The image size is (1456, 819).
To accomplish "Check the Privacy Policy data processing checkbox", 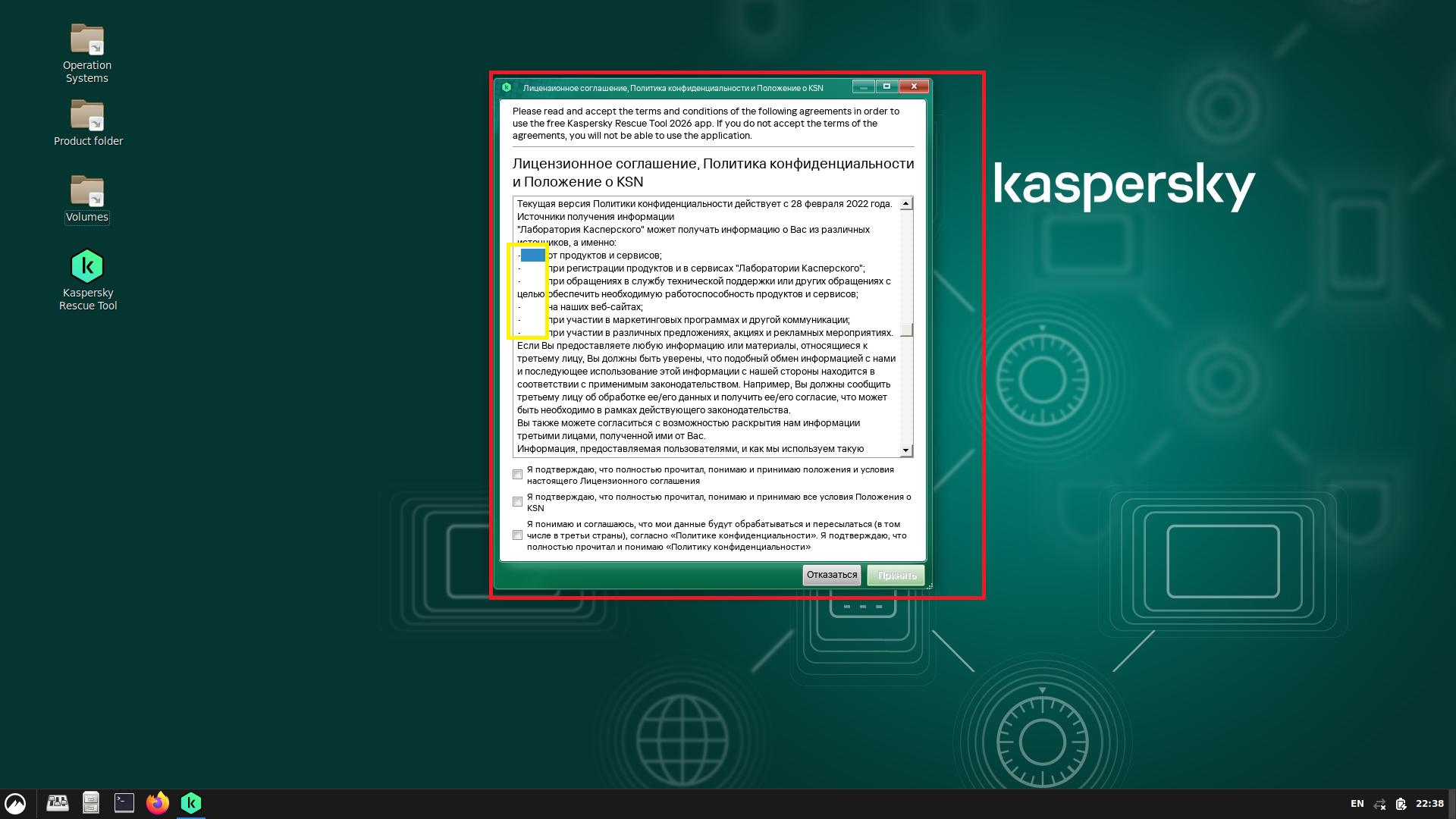I will pos(517,535).
